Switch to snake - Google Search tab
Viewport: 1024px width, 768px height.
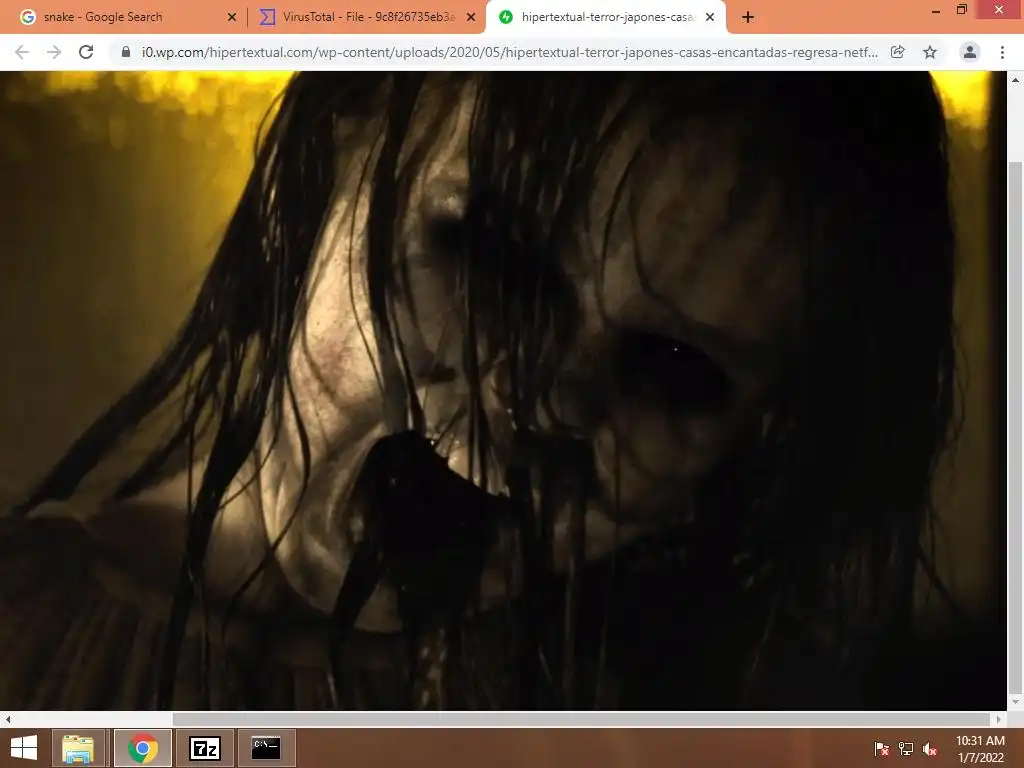(x=124, y=17)
